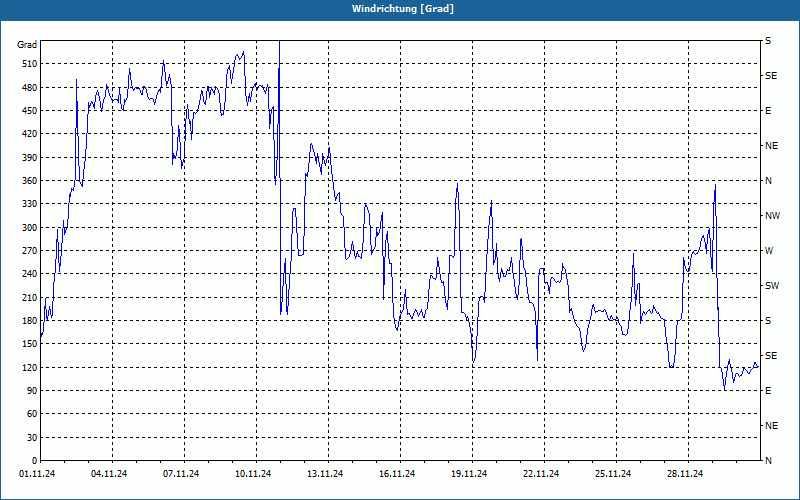
Task: Click the date label 28.11.24
Action: [684, 474]
